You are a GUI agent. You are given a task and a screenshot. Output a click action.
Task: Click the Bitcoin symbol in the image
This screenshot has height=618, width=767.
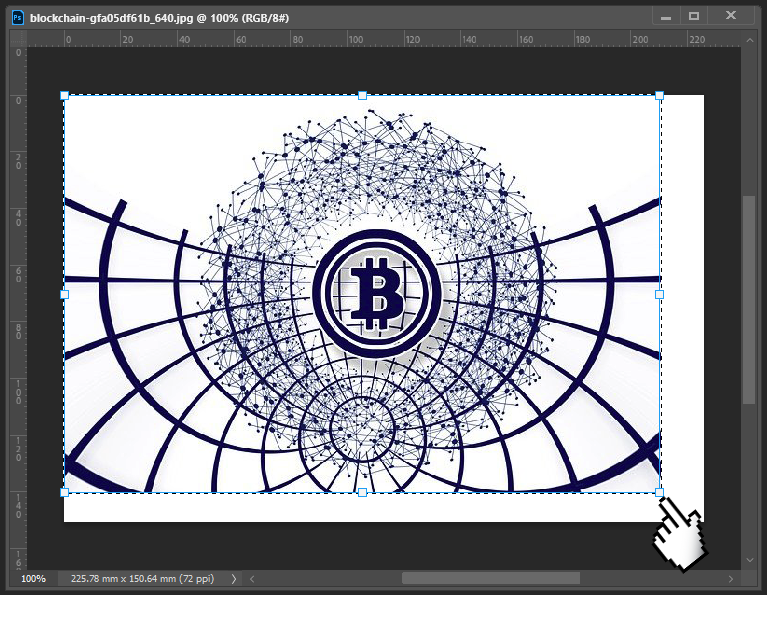[377, 294]
